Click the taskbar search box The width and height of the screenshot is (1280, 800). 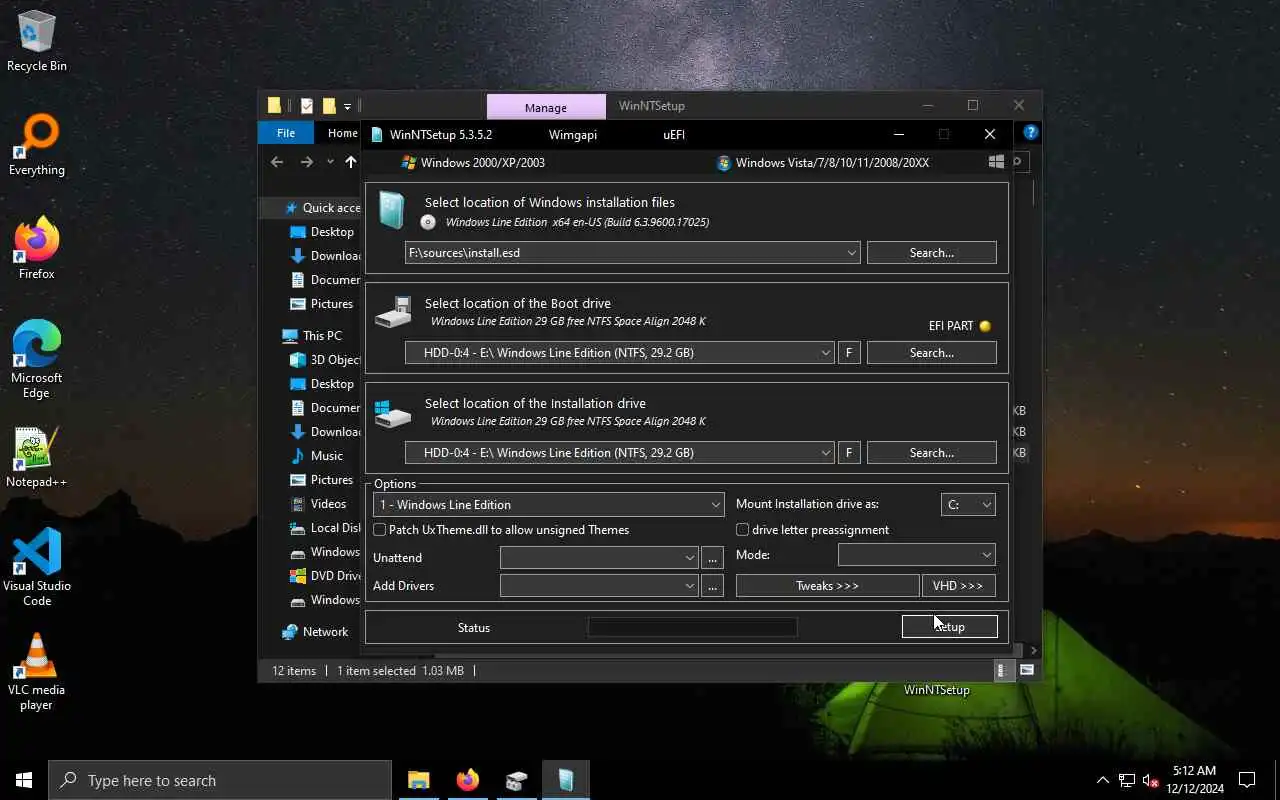point(220,780)
